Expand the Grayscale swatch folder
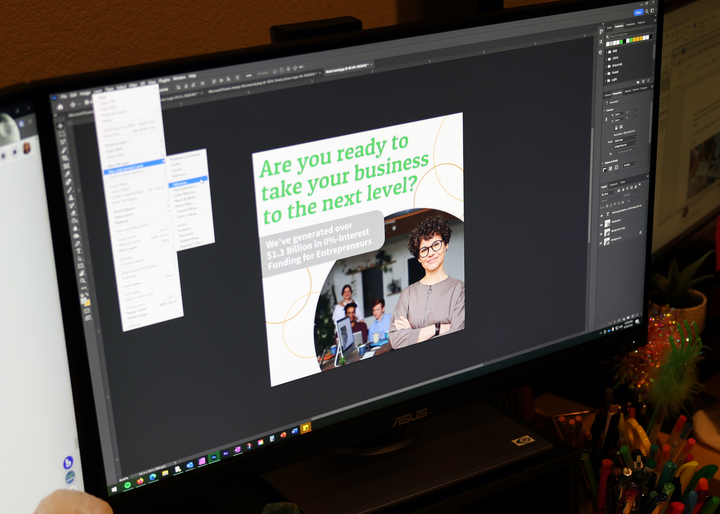The height and width of the screenshot is (514, 720). 606,67
